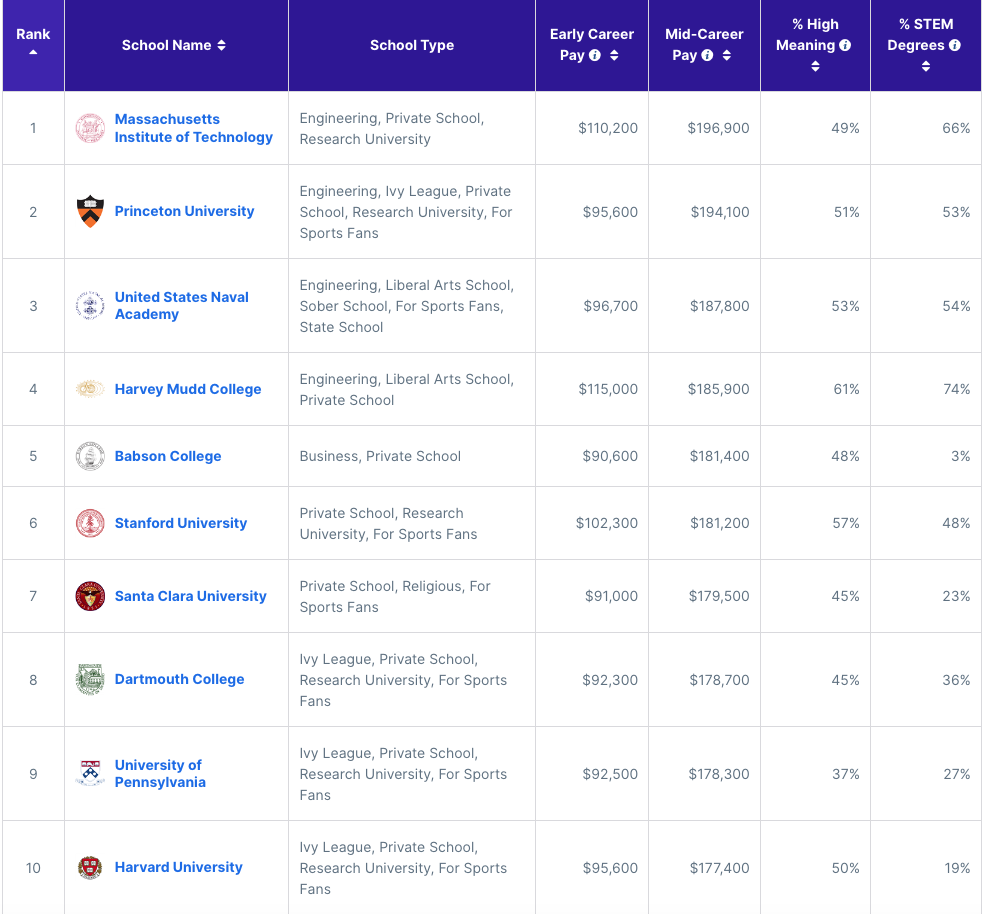Click Babson's school type Business, Private School
This screenshot has width=982, height=914.
pos(380,456)
